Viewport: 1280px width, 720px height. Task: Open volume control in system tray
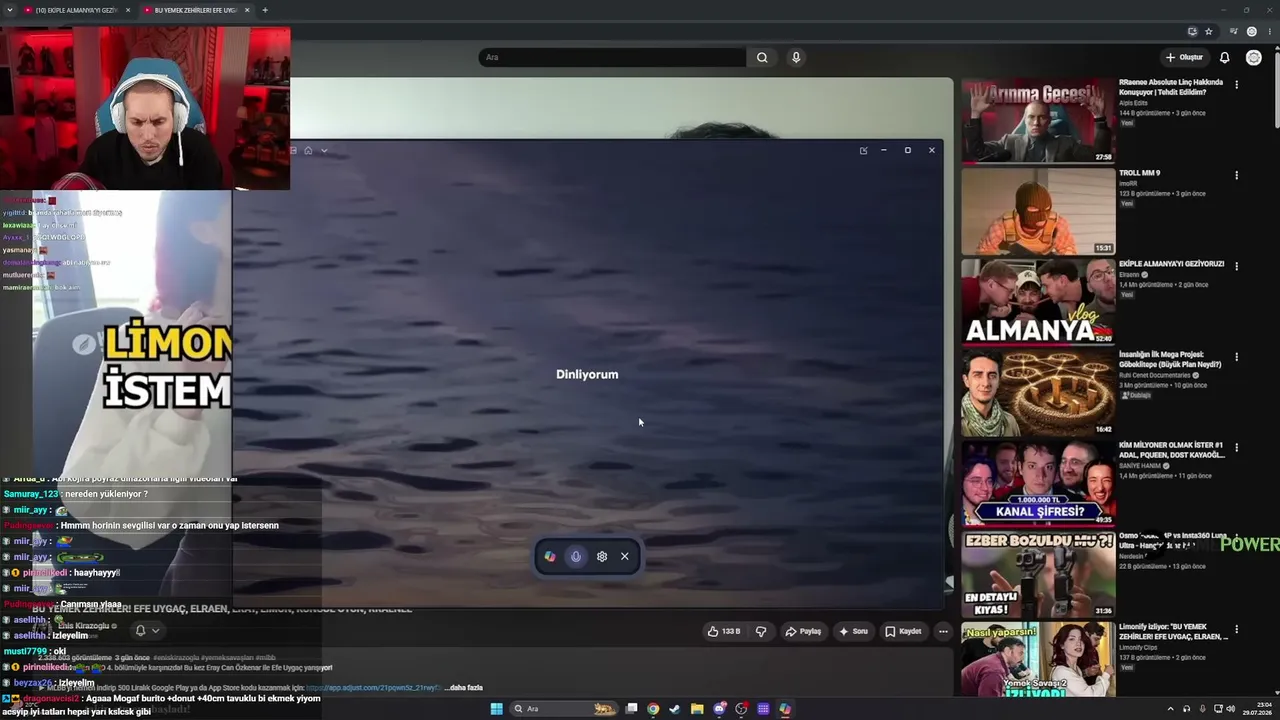point(1230,709)
